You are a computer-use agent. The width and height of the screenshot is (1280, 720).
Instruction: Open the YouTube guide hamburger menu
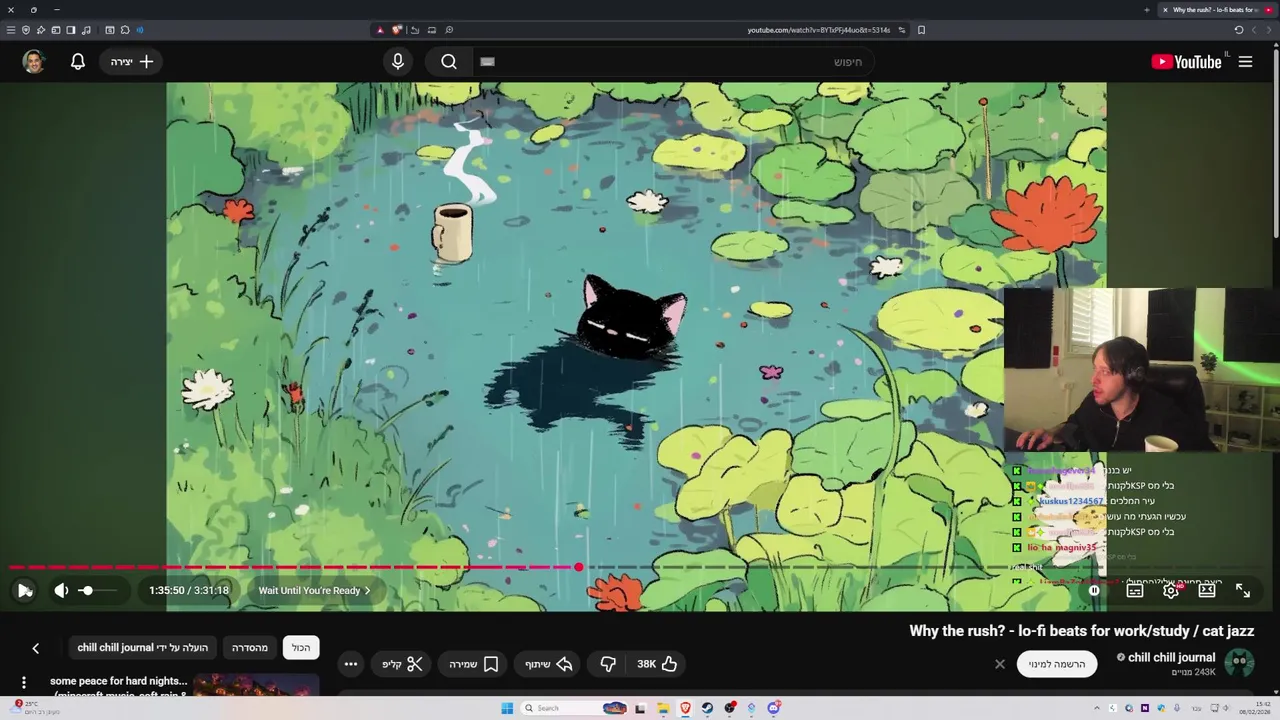click(1246, 62)
